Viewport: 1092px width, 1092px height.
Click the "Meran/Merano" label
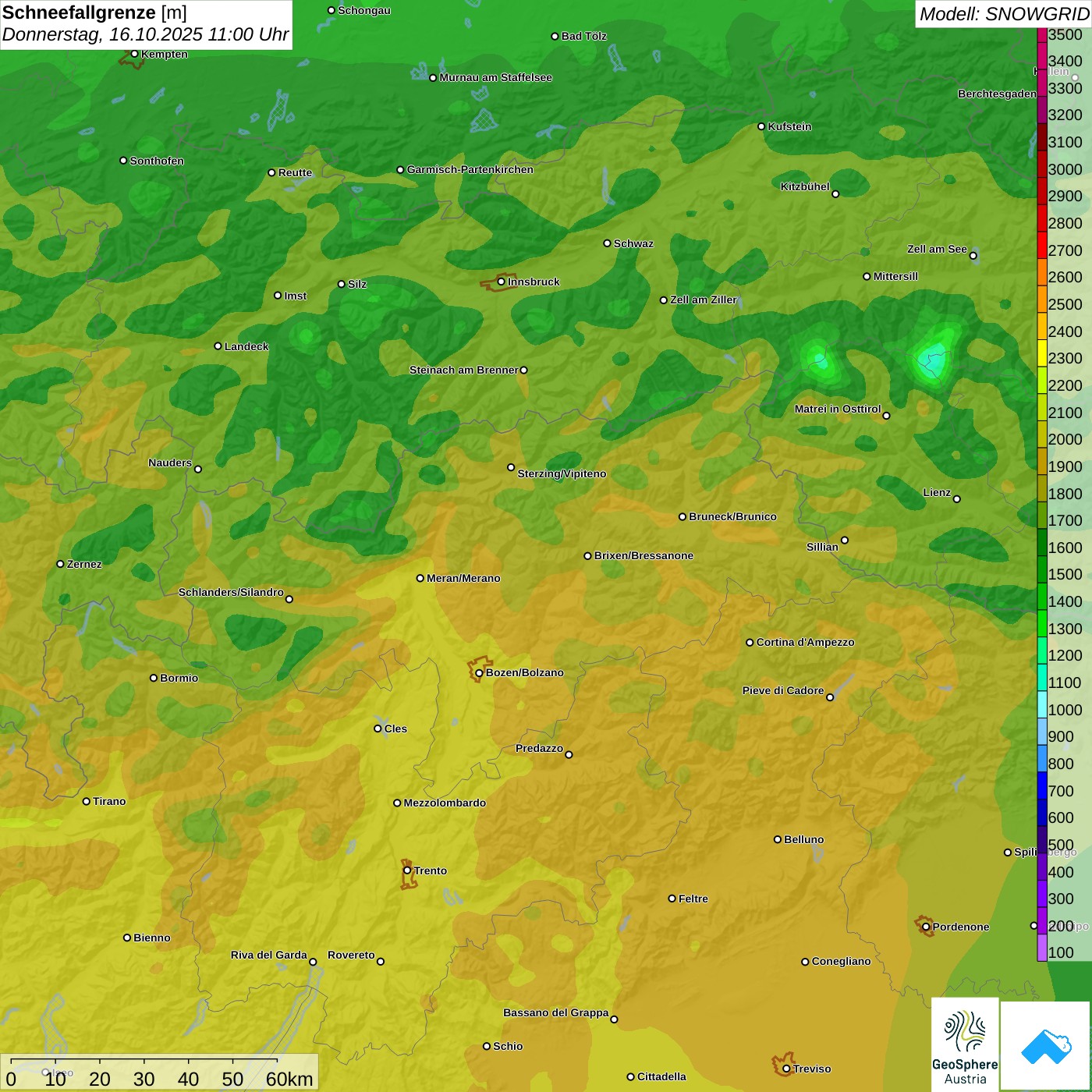pyautogui.click(x=463, y=578)
